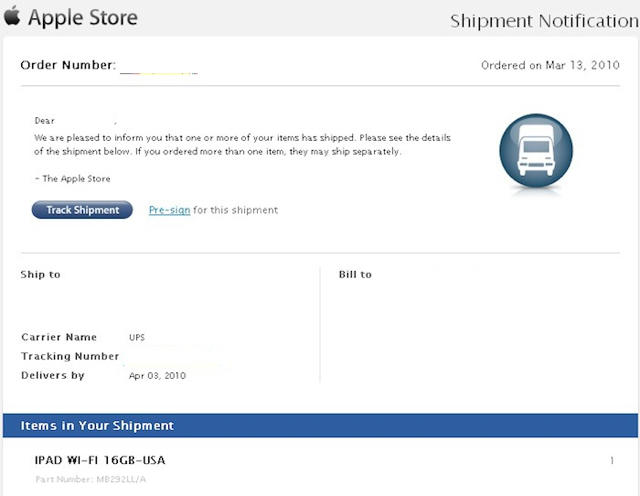Open the Pre-sign link
The height and width of the screenshot is (496, 640).
point(169,210)
